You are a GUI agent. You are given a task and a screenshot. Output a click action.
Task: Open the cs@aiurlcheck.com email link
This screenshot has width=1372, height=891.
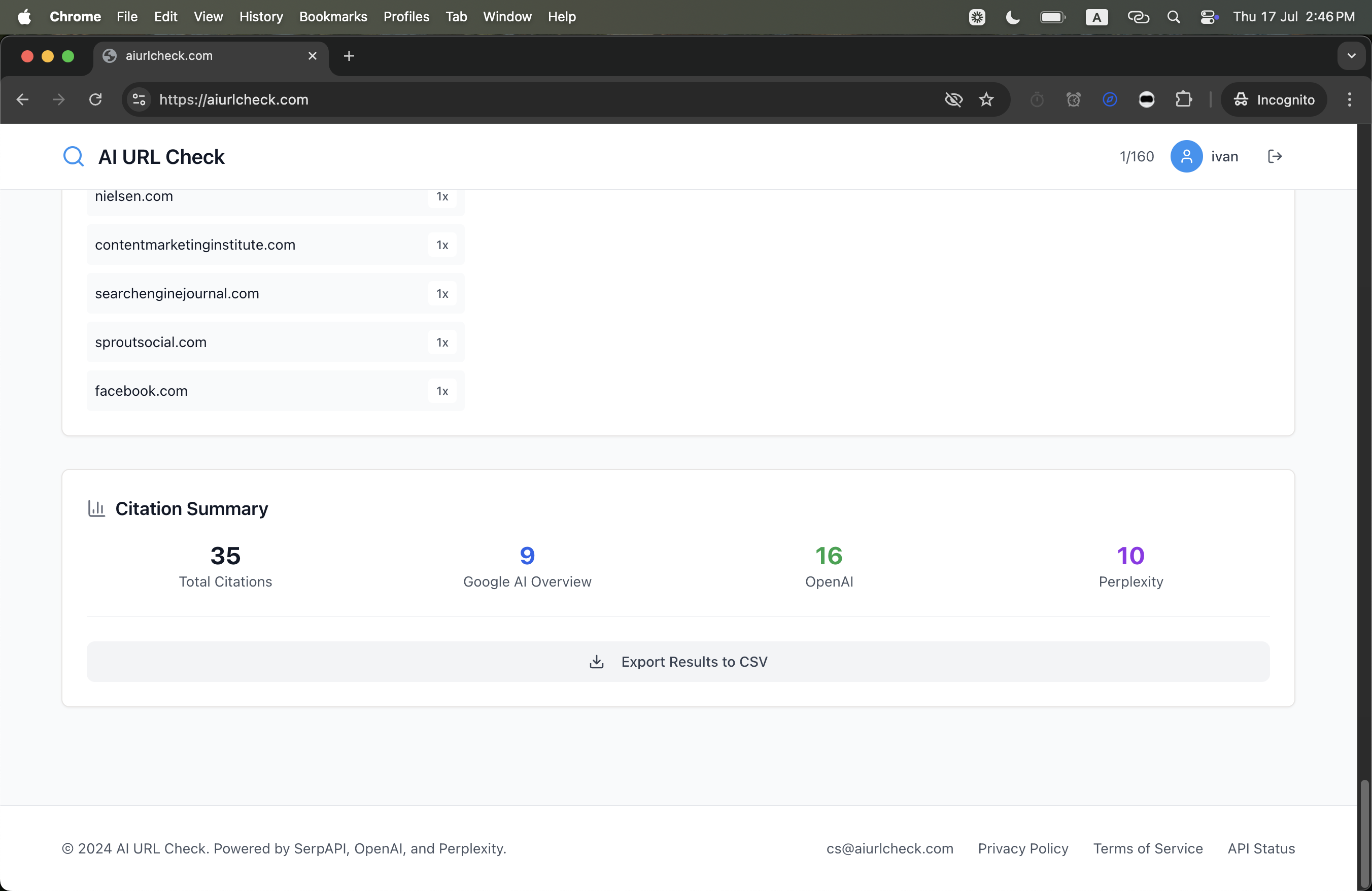(889, 848)
